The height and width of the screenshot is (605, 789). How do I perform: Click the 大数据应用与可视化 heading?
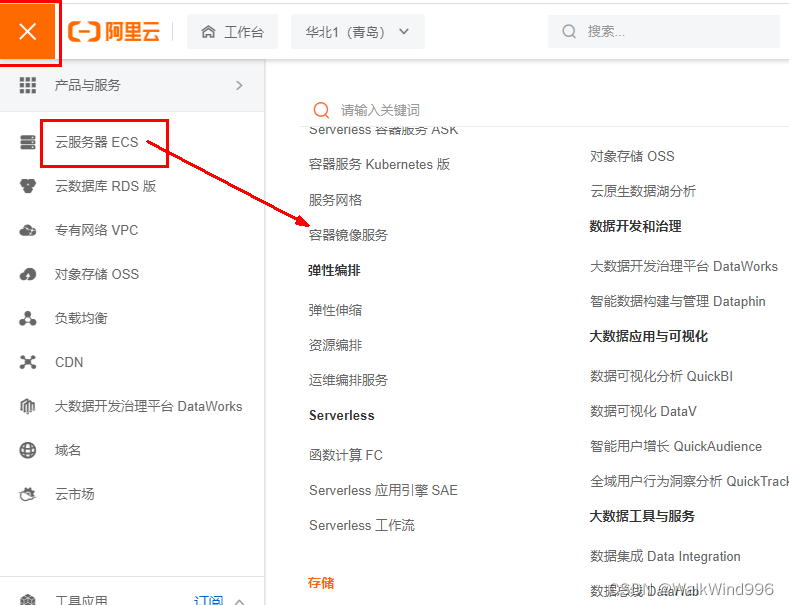(649, 336)
